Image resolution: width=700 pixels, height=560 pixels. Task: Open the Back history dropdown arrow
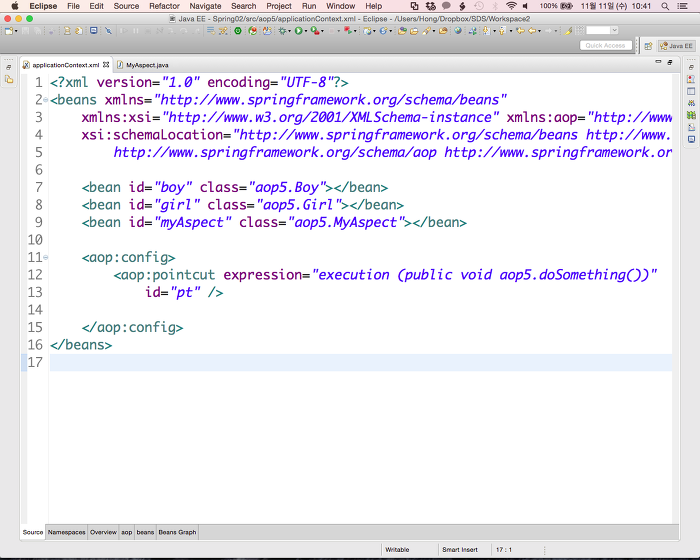(x=539, y=31)
